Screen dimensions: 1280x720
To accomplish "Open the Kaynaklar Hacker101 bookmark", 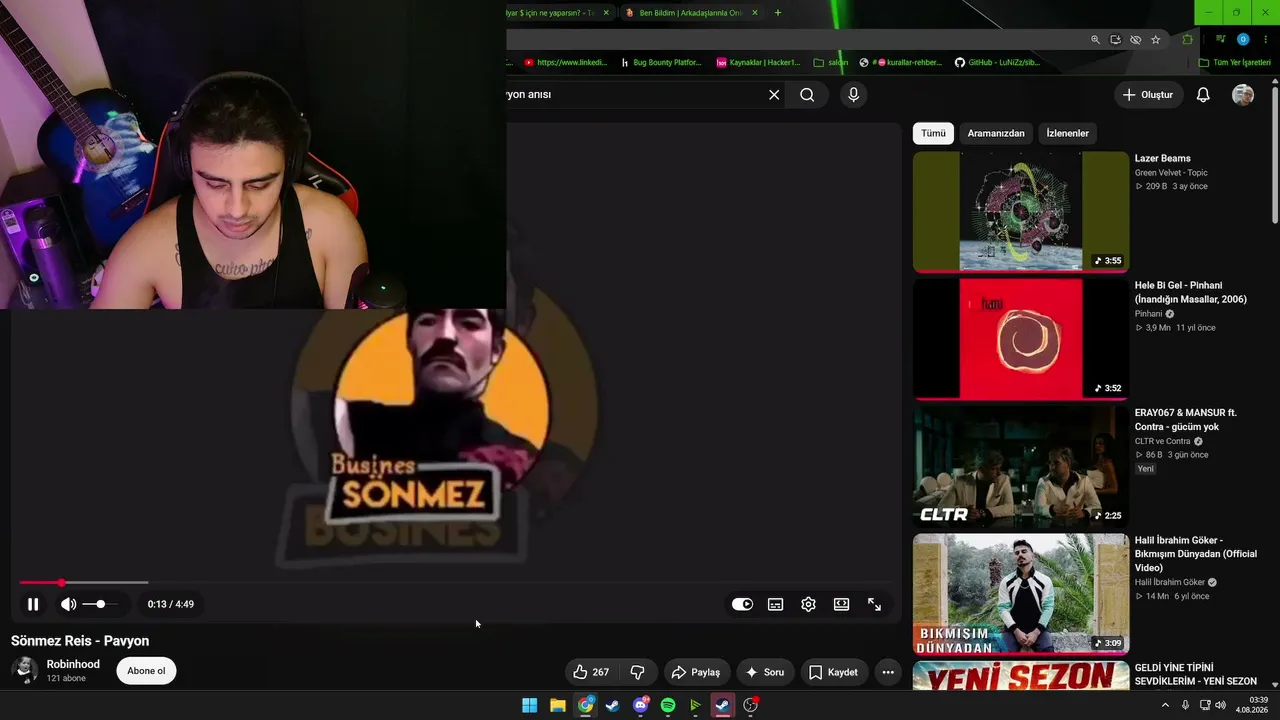I will point(758,62).
